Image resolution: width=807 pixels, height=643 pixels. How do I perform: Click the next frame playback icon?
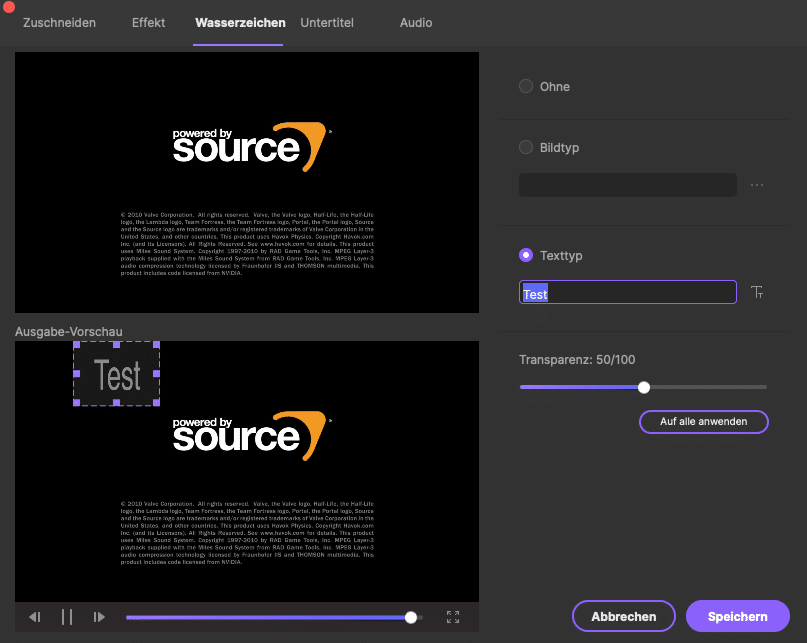tap(99, 617)
